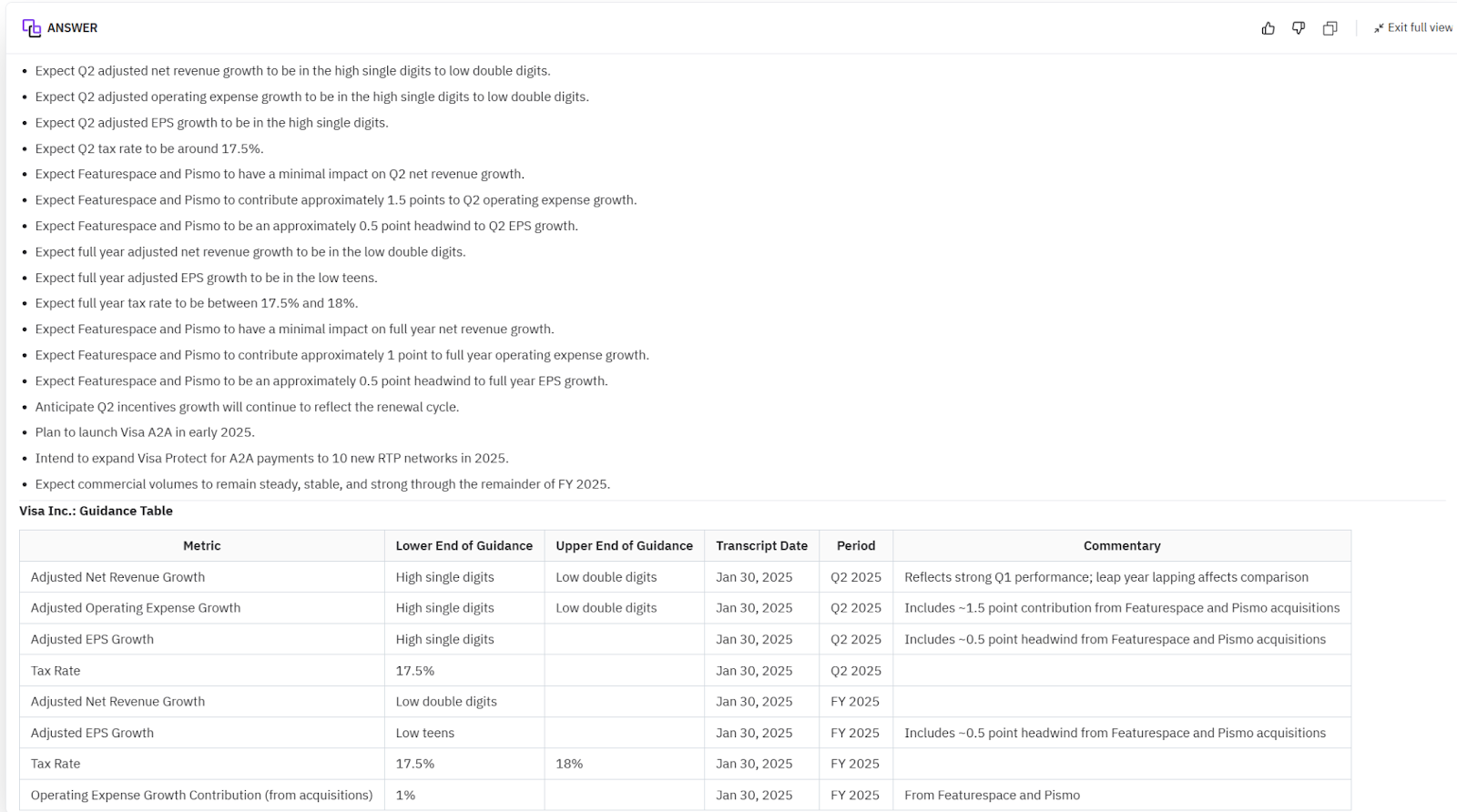
Task: Click Exit full view
Action: pyautogui.click(x=1413, y=28)
